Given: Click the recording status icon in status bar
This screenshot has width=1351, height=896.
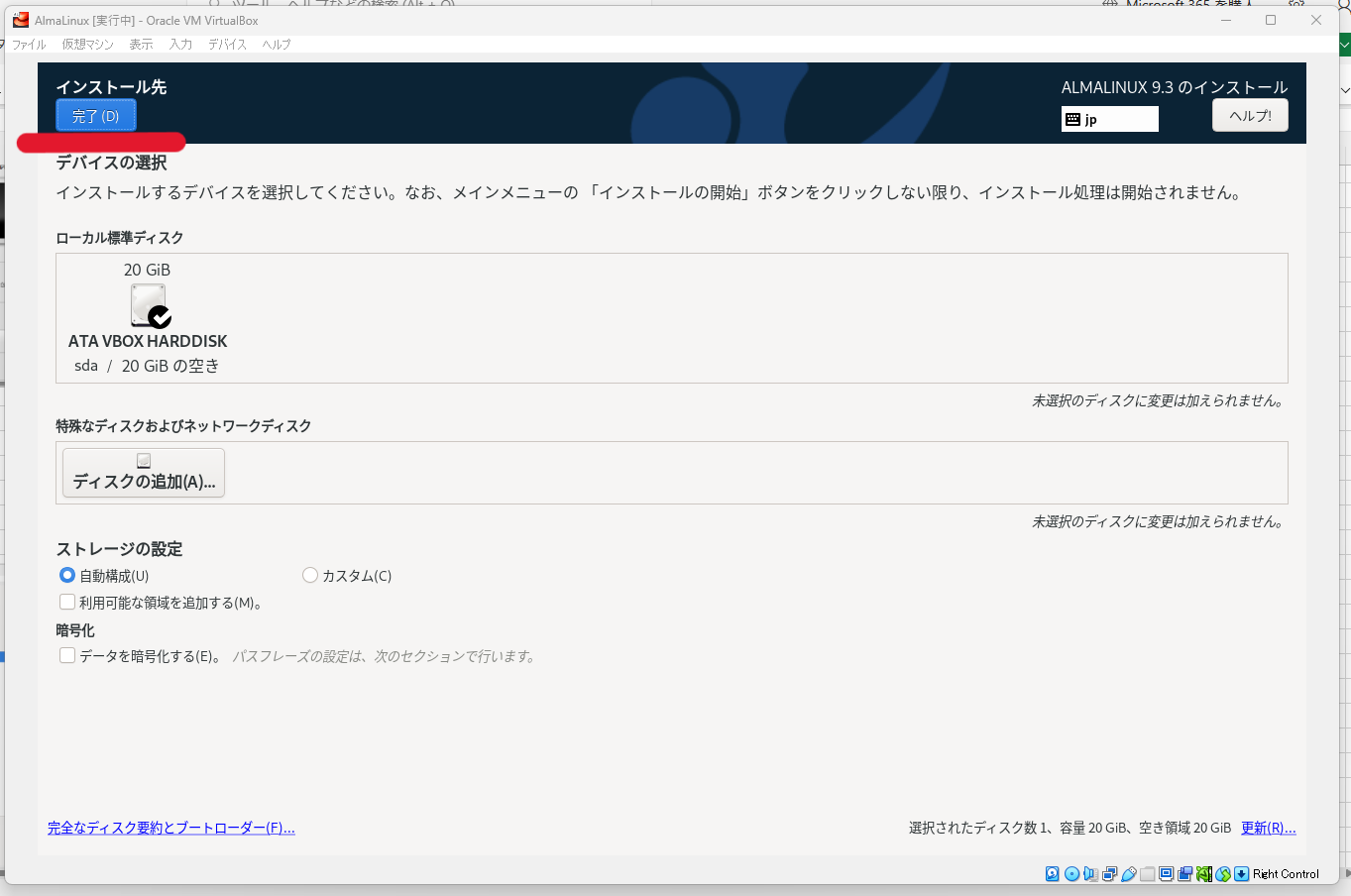Looking at the screenshot, I should (x=1182, y=873).
